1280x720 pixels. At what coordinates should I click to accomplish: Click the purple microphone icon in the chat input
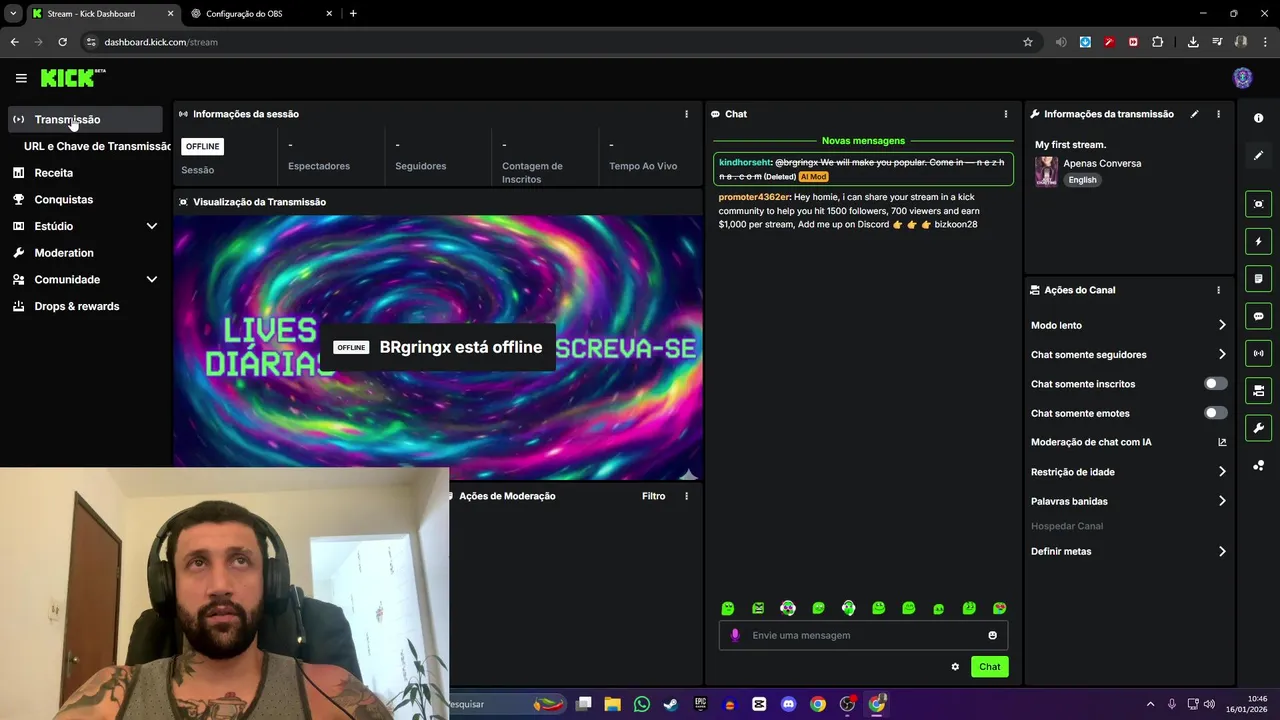coord(735,635)
